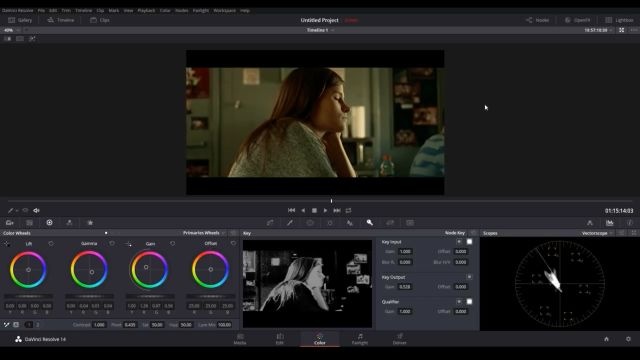Open the Vectorscope type dropdown

pos(597,233)
